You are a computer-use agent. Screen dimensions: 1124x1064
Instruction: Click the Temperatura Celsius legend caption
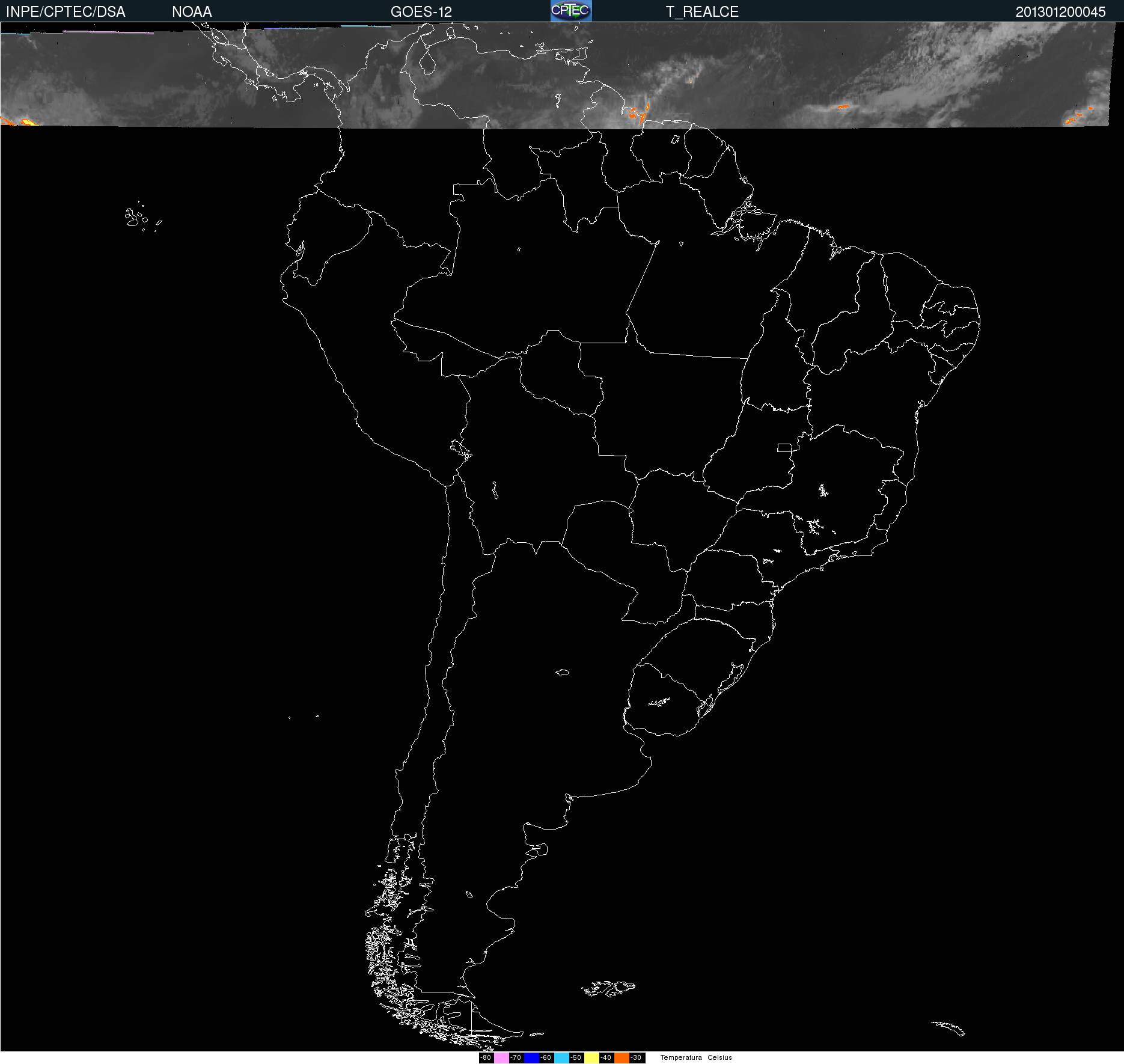[x=696, y=1057]
